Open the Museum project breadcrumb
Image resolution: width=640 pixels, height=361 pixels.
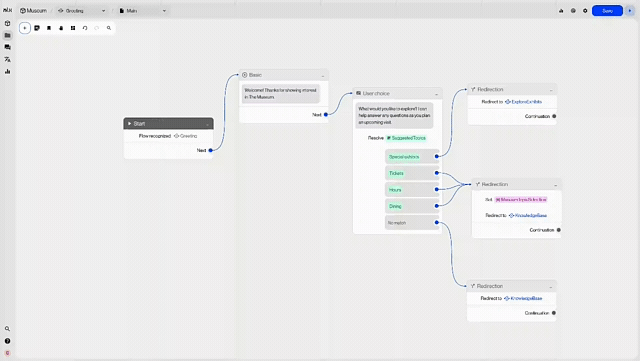33,11
